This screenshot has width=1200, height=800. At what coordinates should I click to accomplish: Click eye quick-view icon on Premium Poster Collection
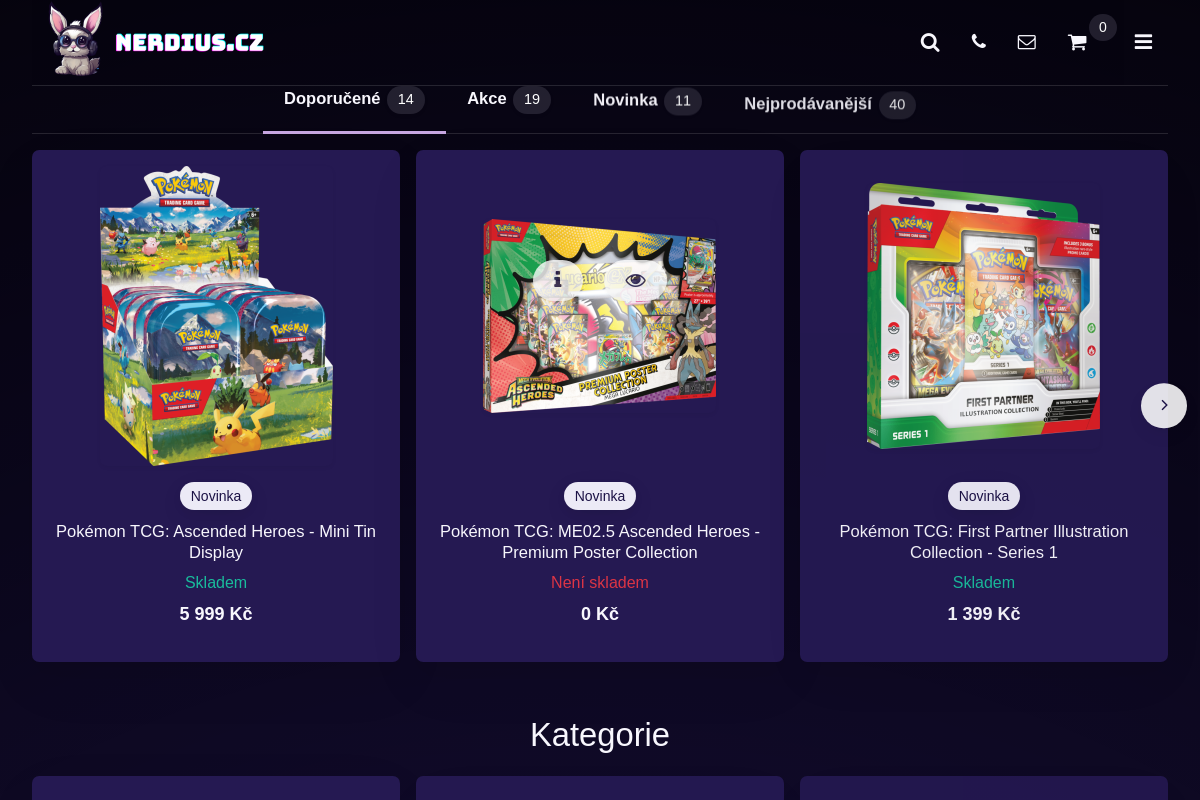pyautogui.click(x=636, y=280)
